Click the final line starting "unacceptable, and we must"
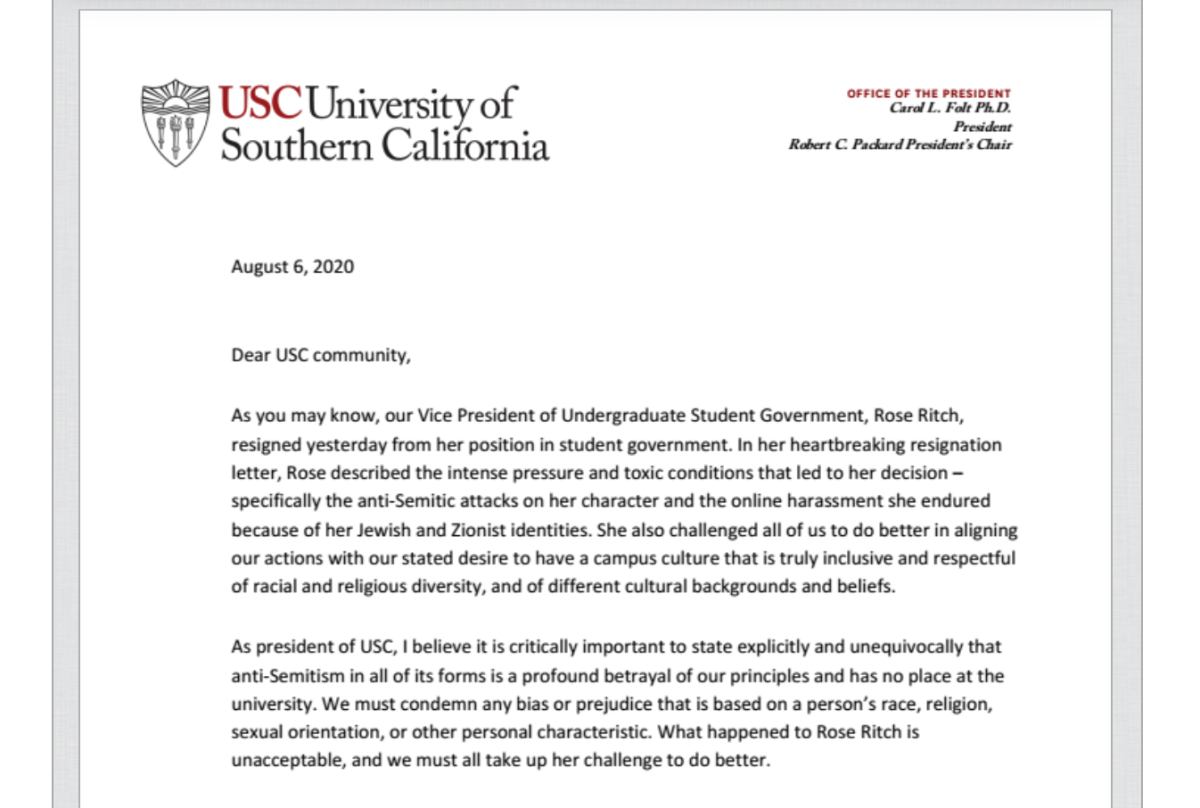This screenshot has width=1200, height=808. [x=502, y=762]
